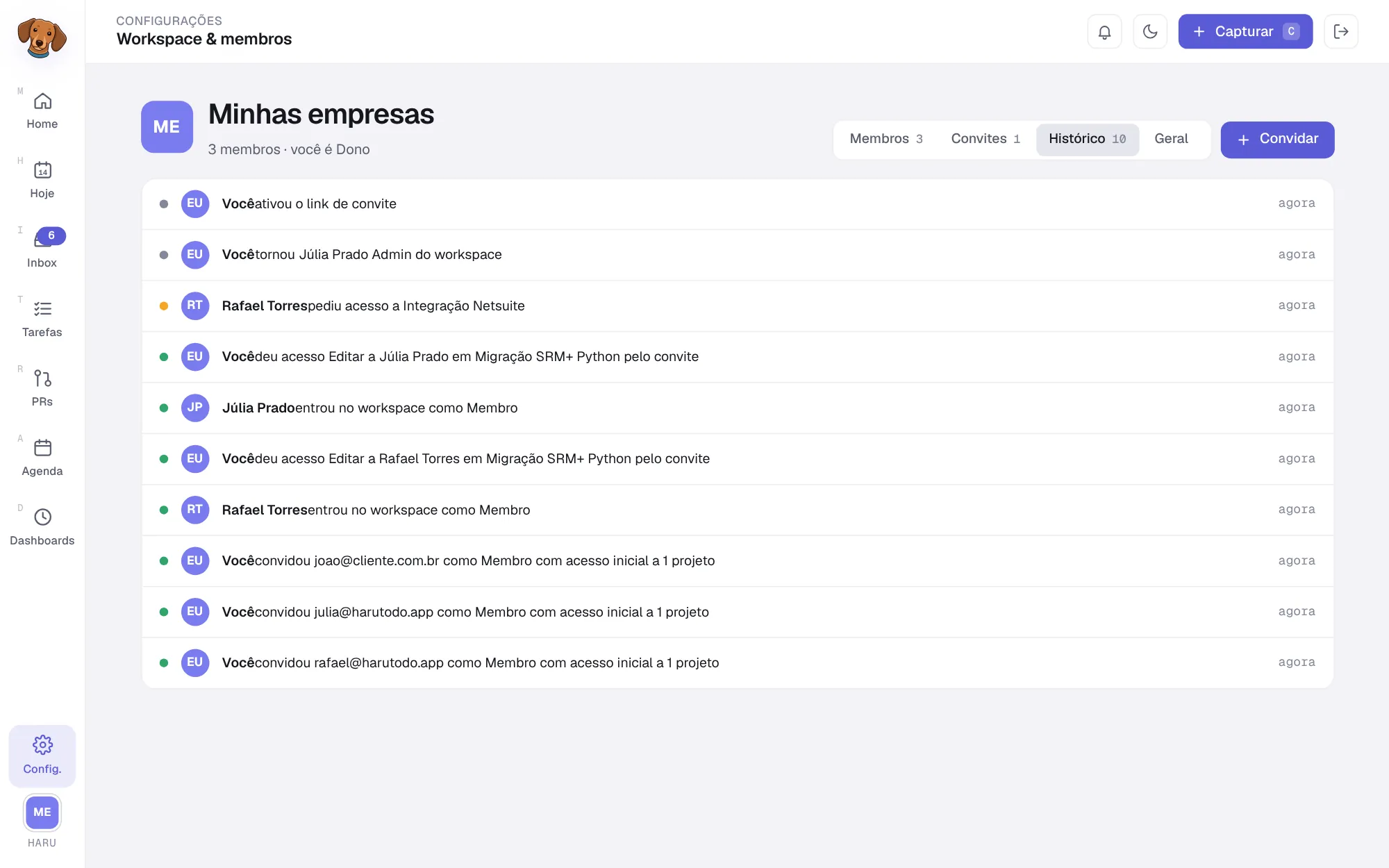Switch to Membros tab

click(886, 140)
